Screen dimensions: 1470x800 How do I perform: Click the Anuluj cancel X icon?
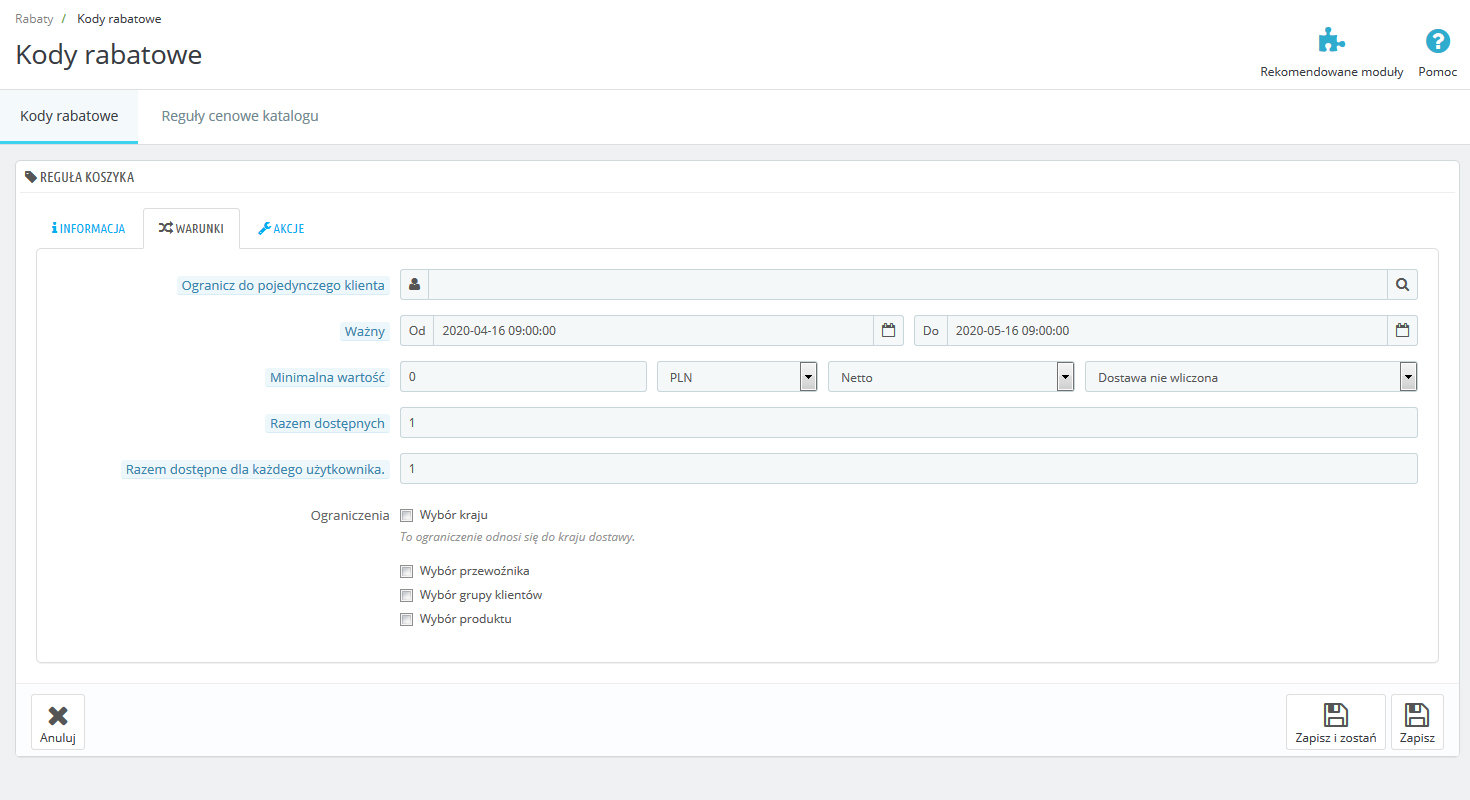tap(58, 715)
